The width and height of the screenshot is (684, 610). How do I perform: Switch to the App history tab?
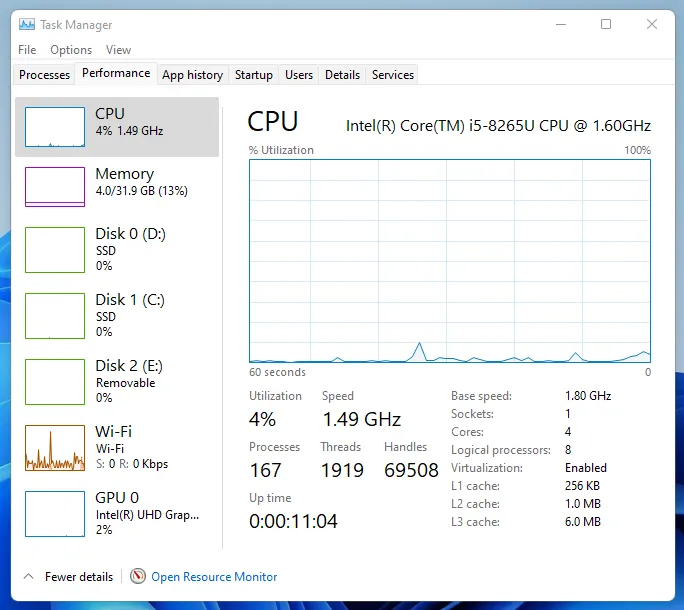[x=192, y=75]
